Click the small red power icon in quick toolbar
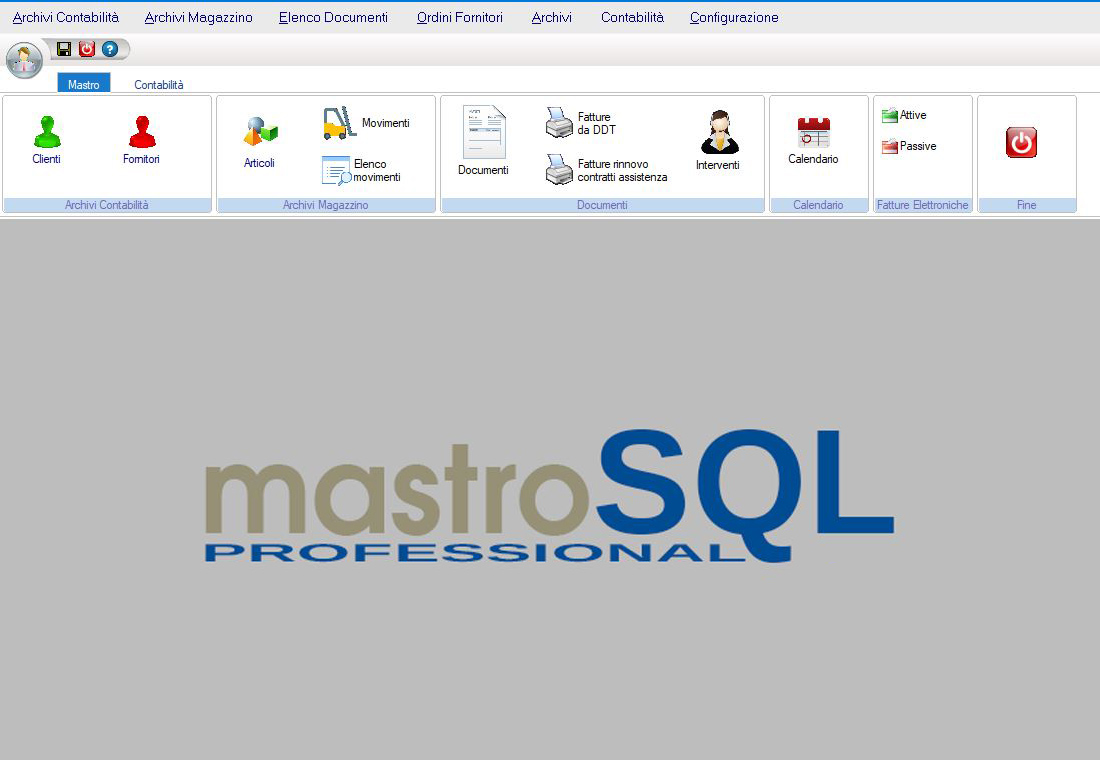The height and width of the screenshot is (760, 1100). (x=86, y=48)
